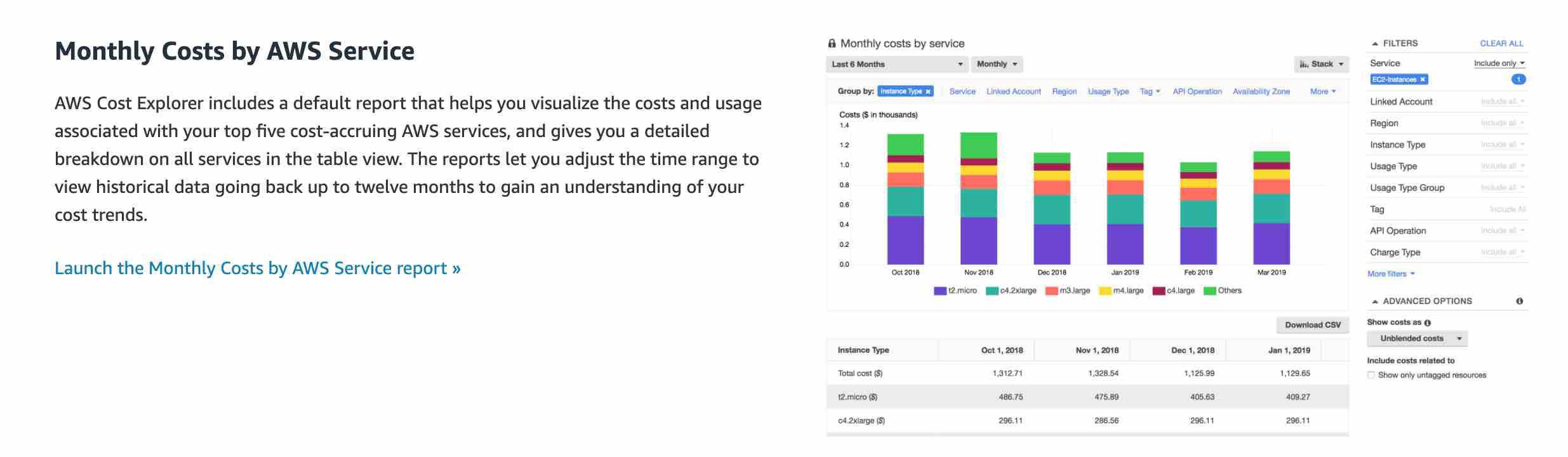Remove the Instance Type group-by chip
The width and height of the screenshot is (1568, 457).
(928, 91)
